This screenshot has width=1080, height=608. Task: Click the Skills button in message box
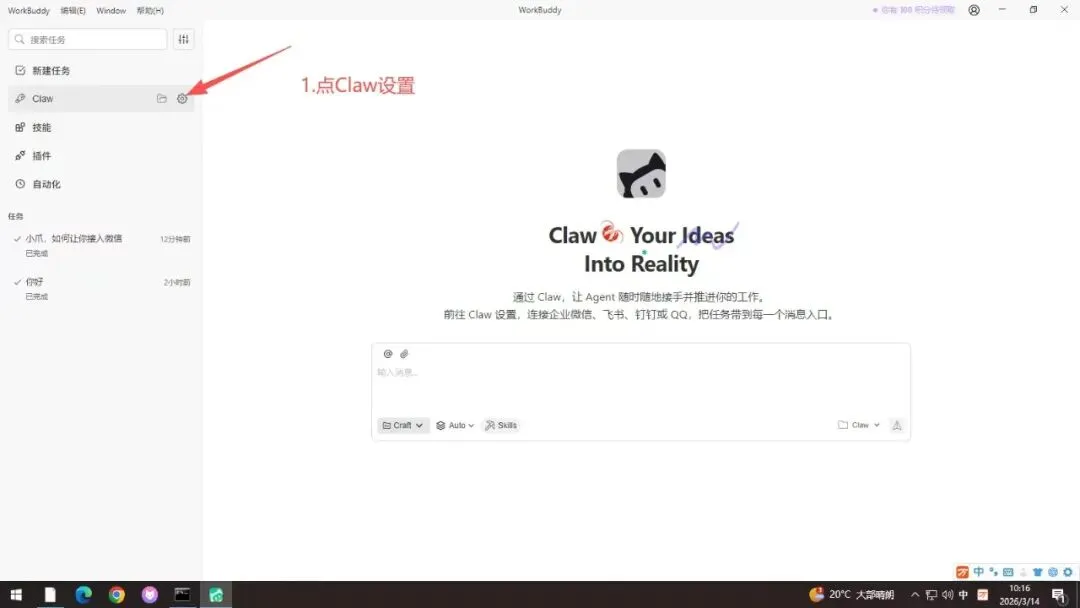coord(501,426)
